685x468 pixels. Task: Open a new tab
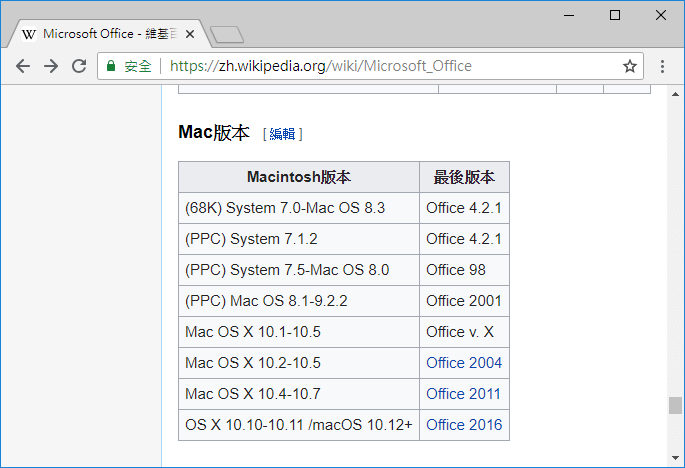click(227, 35)
